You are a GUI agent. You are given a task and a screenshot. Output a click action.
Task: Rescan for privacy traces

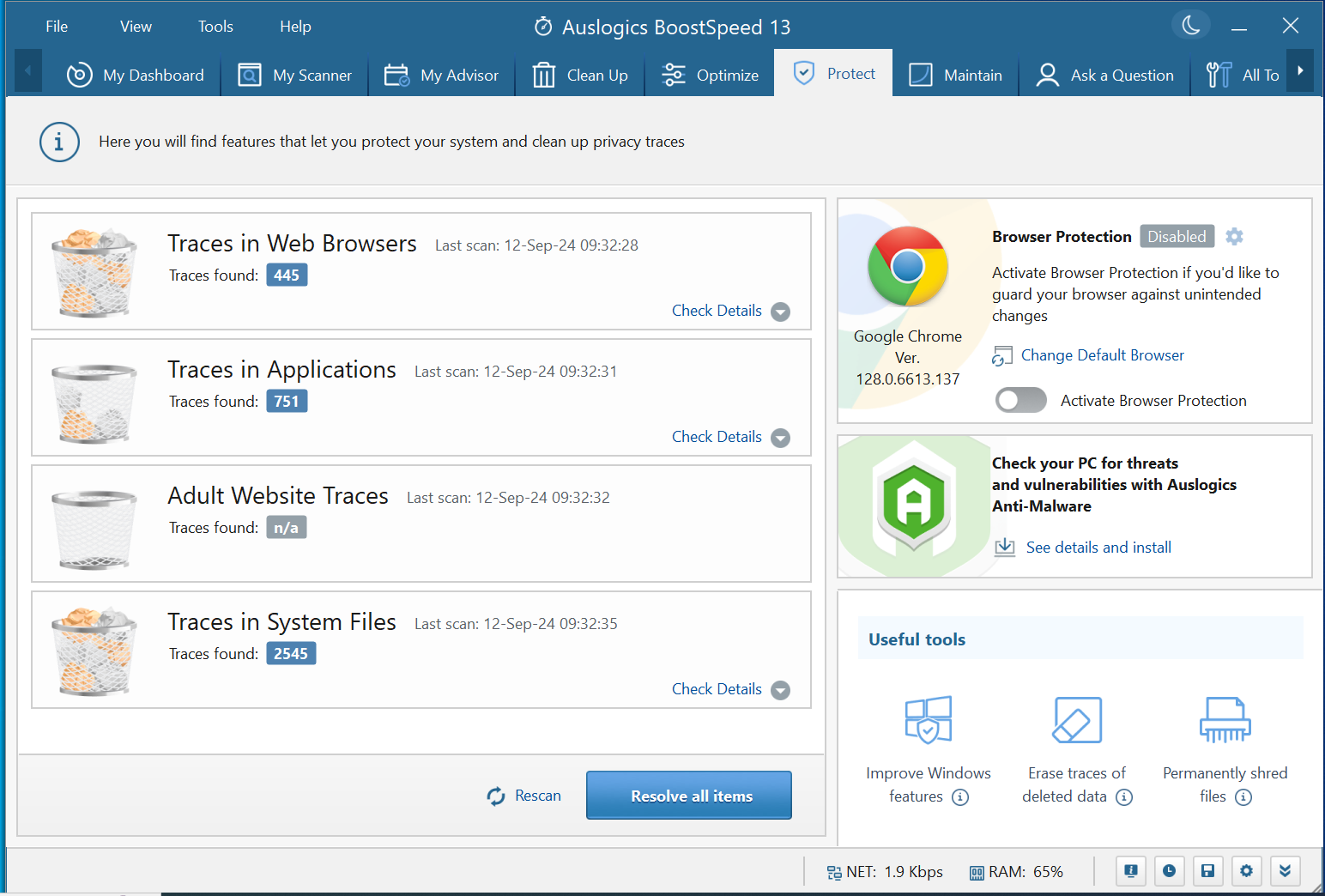pyautogui.click(x=523, y=796)
